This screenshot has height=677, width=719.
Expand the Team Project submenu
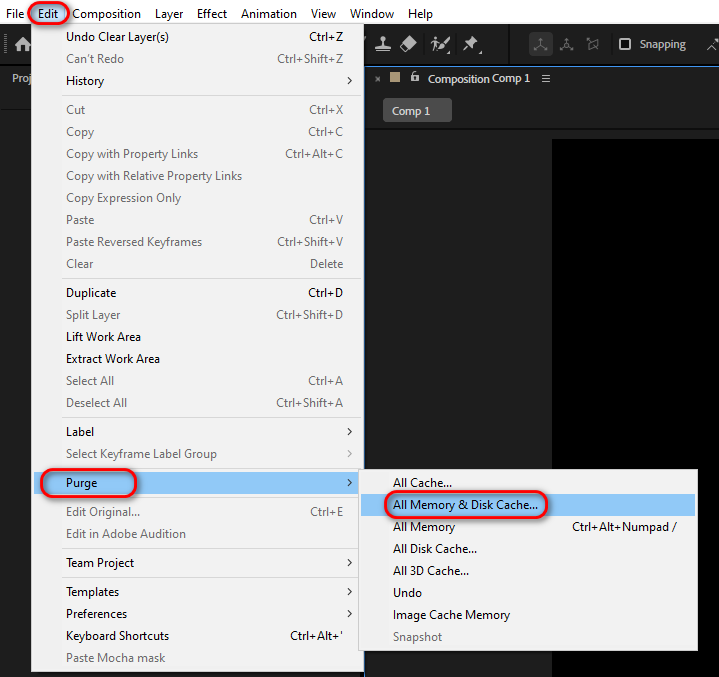(x=198, y=563)
